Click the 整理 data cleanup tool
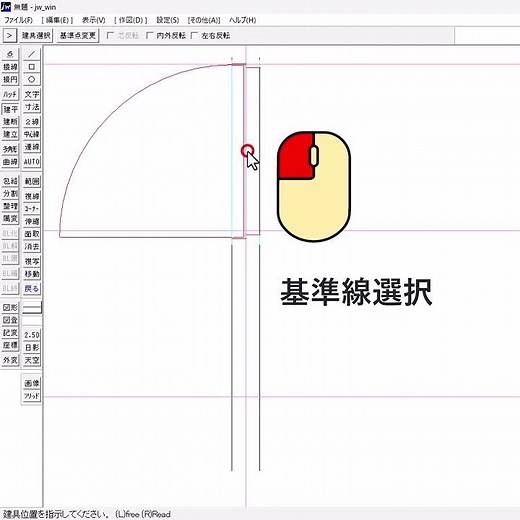 10,207
